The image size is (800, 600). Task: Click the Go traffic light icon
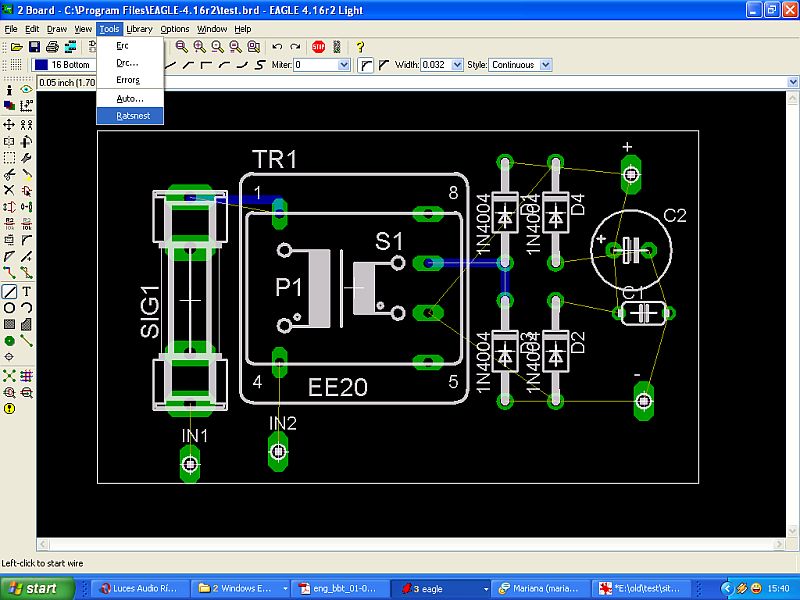point(337,47)
